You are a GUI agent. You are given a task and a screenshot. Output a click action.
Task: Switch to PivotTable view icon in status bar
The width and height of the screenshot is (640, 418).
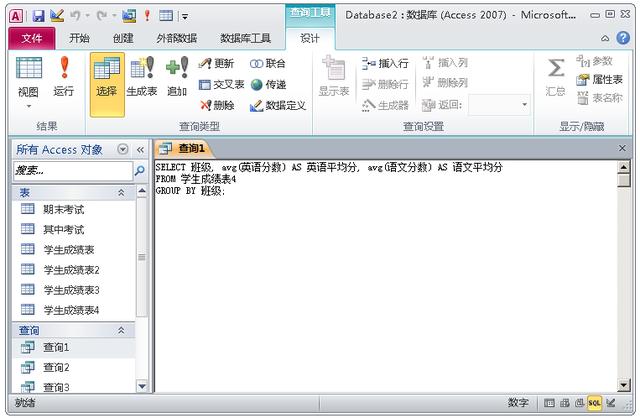click(x=565, y=403)
